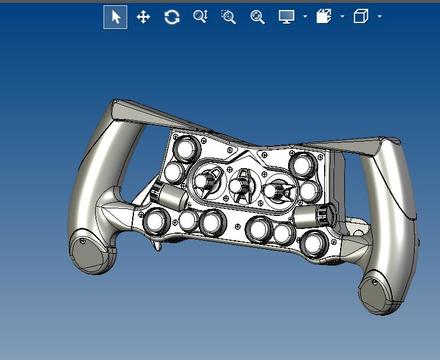Click the wireframe cube view icon
The width and height of the screenshot is (440, 360).
tap(361, 16)
